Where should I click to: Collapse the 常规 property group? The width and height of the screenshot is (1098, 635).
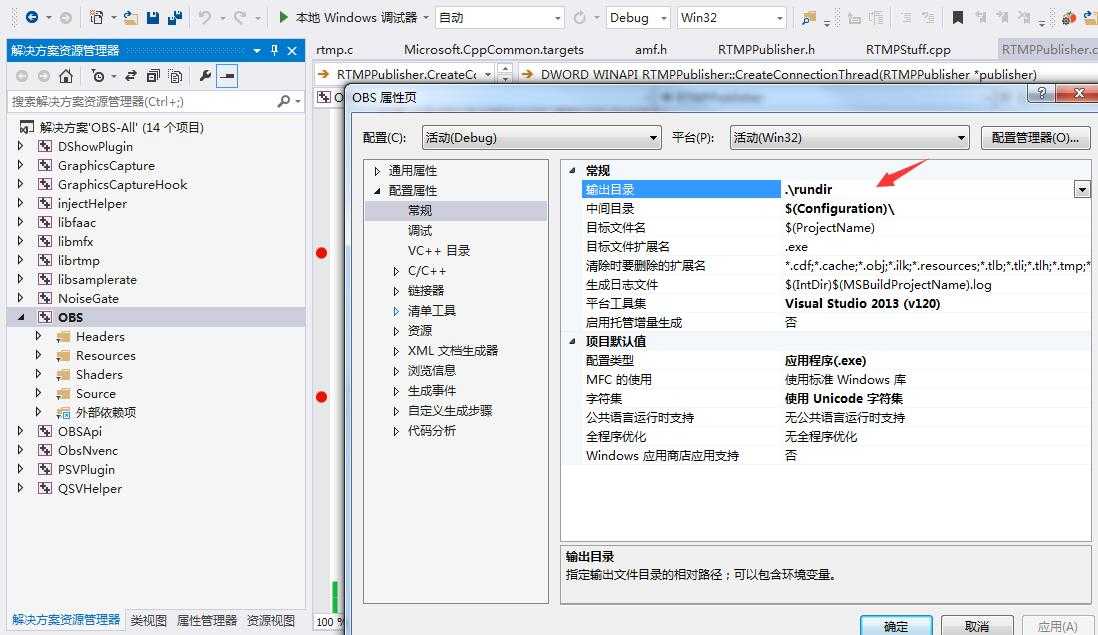(x=573, y=170)
